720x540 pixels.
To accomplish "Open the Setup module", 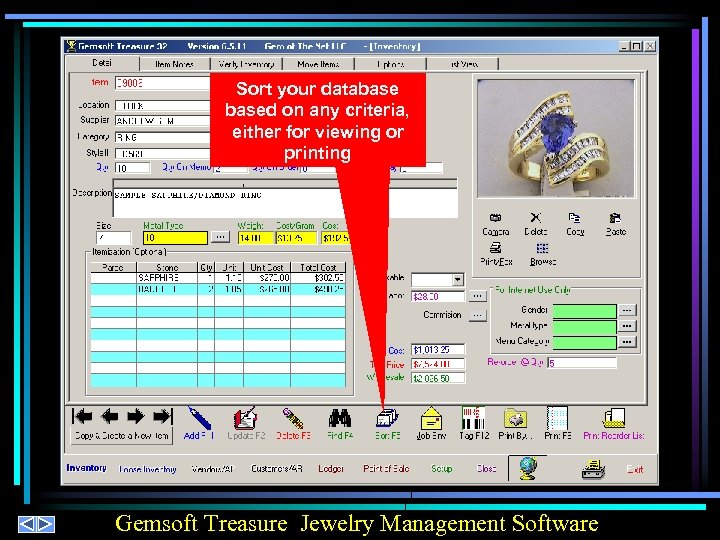I will (x=441, y=469).
